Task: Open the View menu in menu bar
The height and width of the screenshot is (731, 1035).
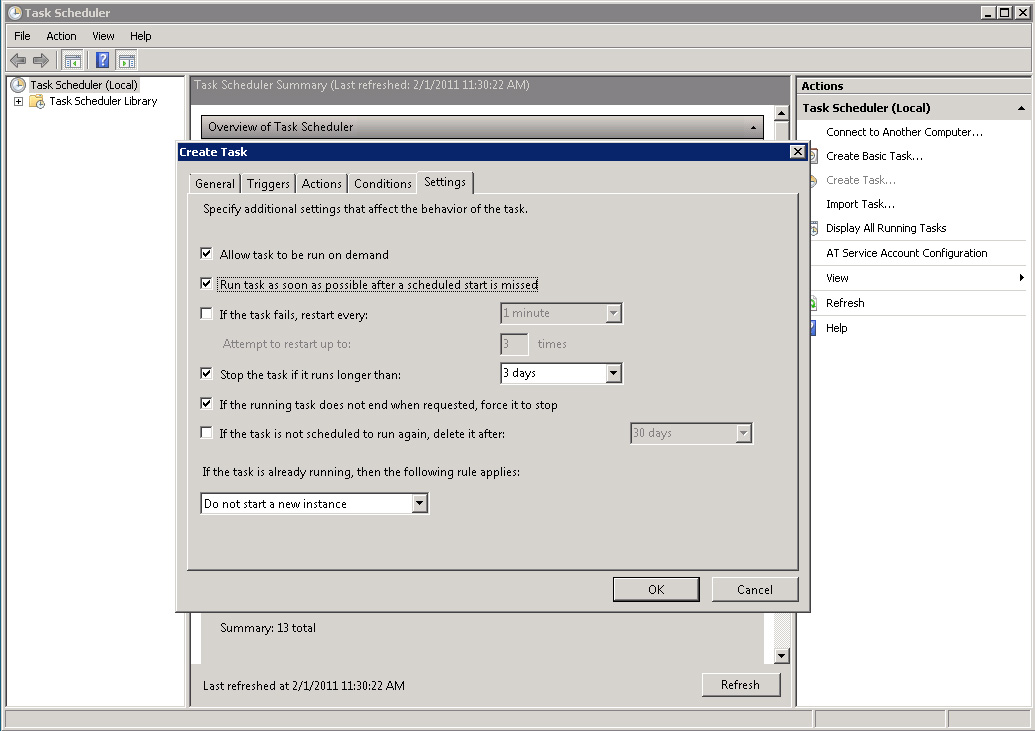Action: pos(103,36)
